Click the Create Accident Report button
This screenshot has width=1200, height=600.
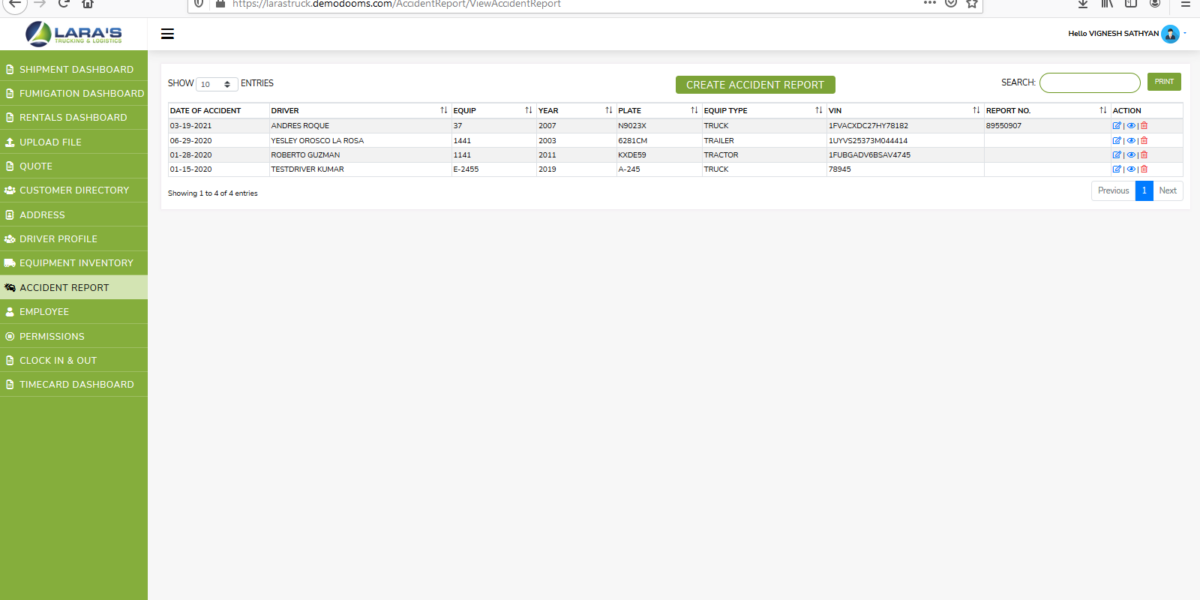click(x=755, y=85)
